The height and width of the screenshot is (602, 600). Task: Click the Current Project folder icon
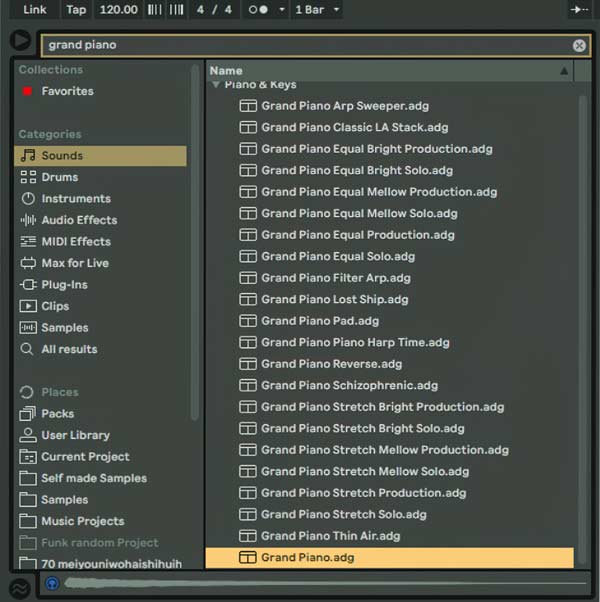click(x=28, y=456)
